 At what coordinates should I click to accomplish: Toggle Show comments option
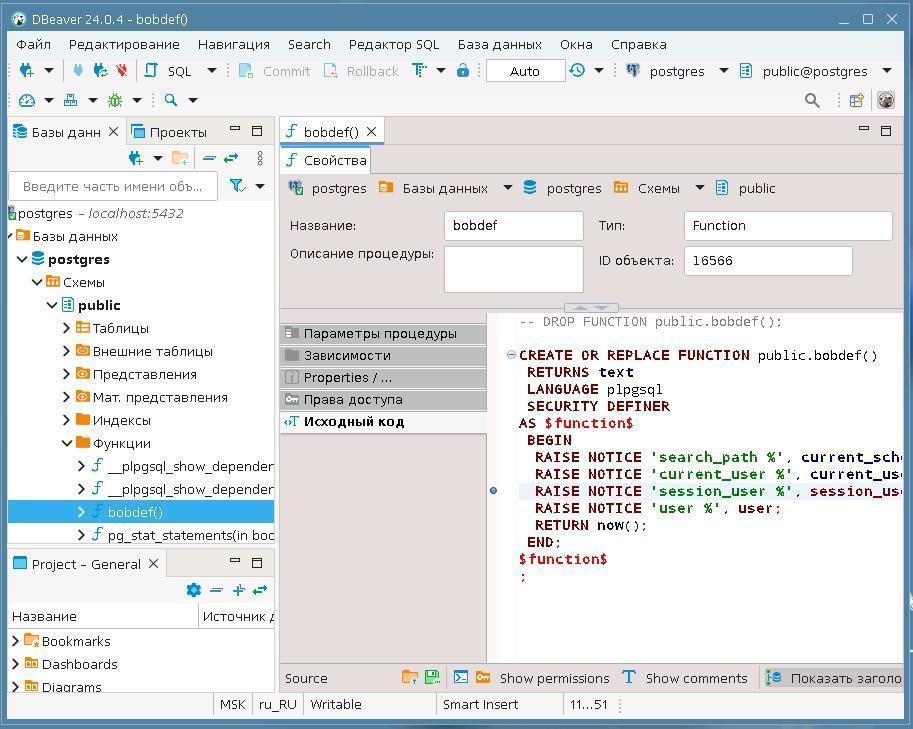tap(696, 678)
